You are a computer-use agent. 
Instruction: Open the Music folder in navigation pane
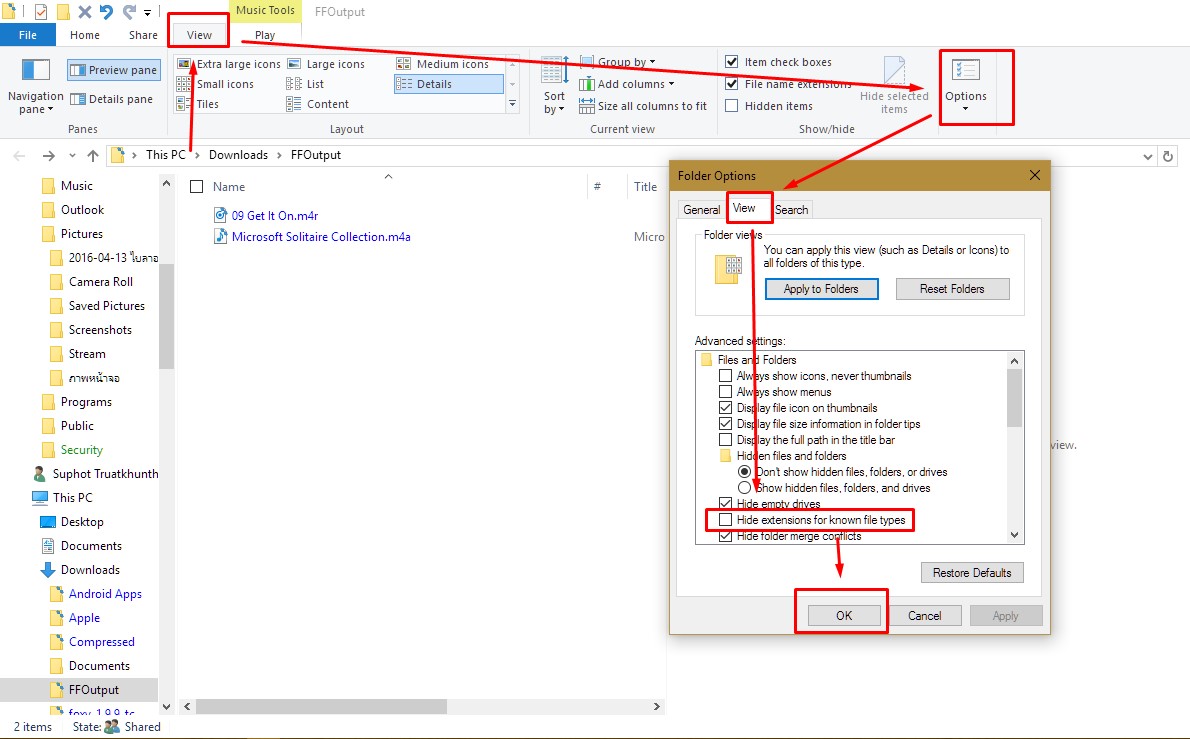(76, 186)
